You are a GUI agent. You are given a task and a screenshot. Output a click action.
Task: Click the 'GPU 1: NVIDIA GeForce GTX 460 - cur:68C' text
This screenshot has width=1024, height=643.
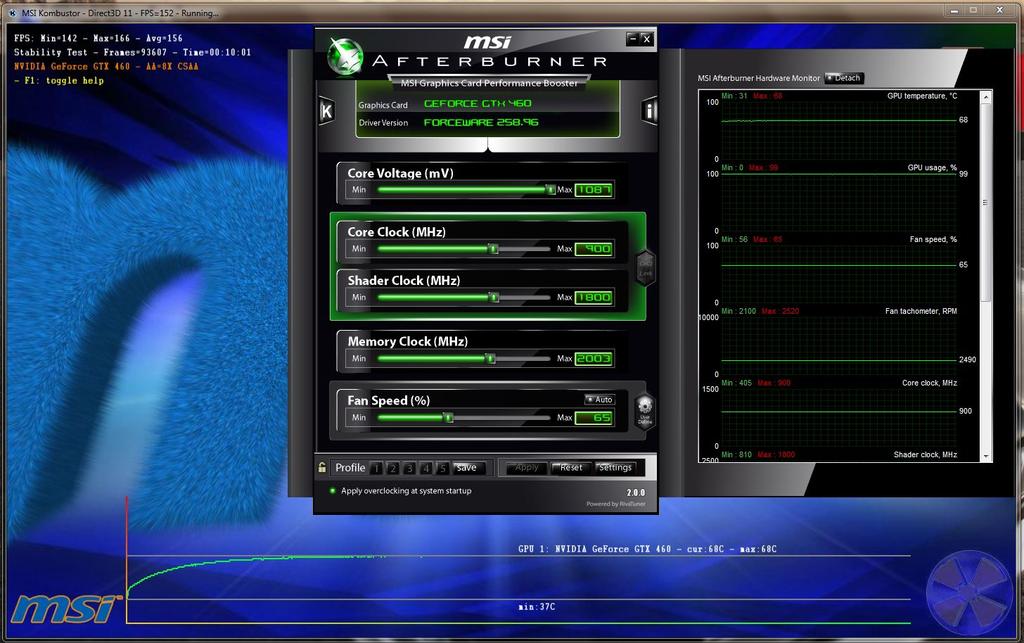coord(647,549)
